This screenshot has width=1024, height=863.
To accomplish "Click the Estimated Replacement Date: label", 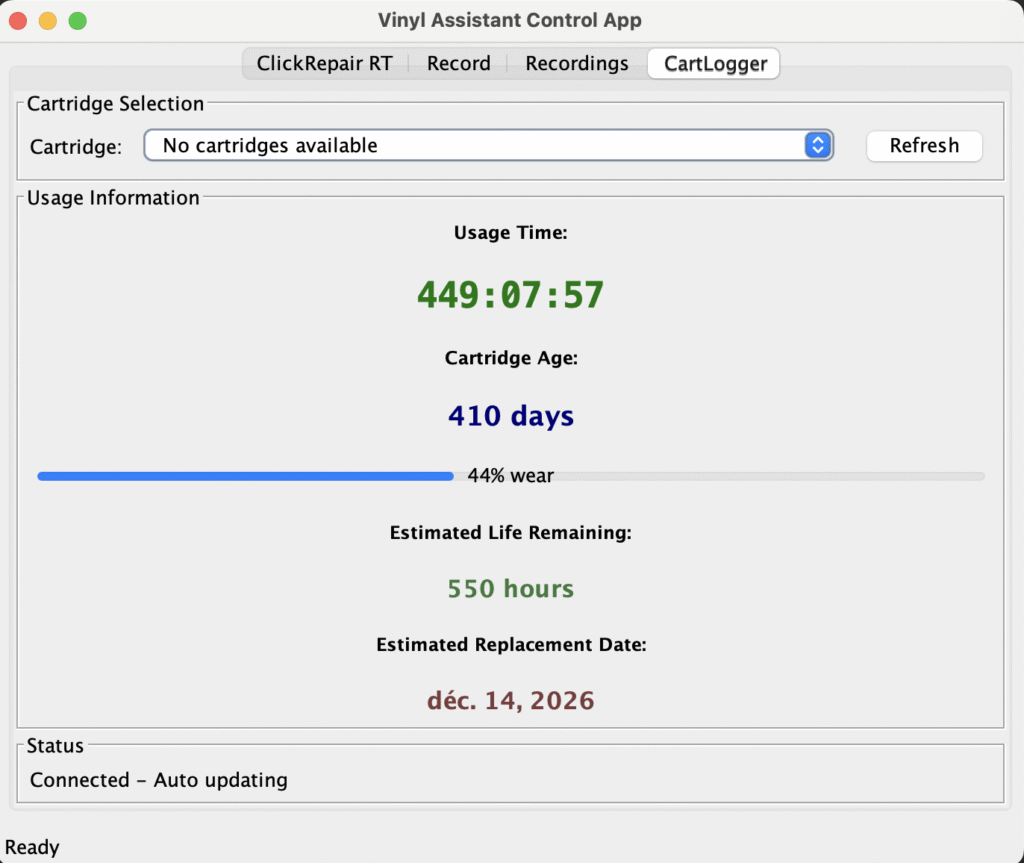I will (x=511, y=645).
